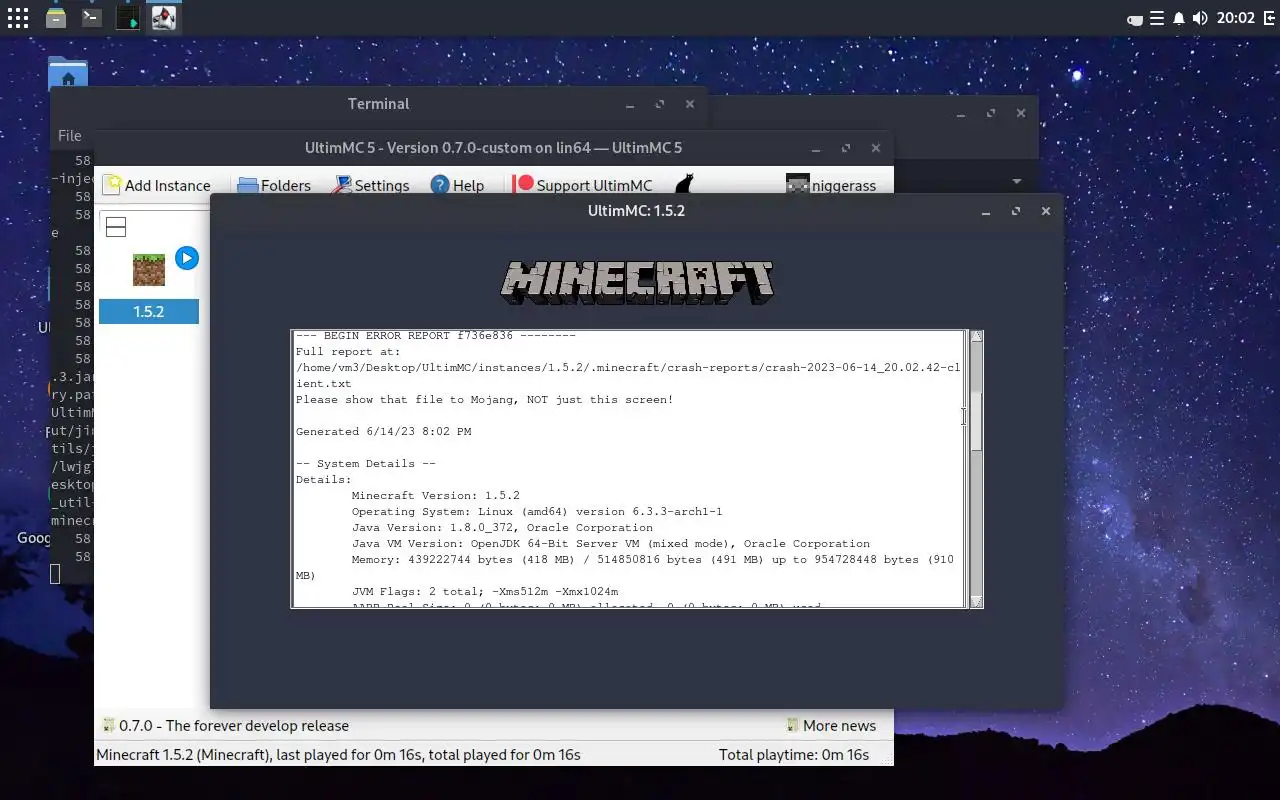Select the 1.5.2 instance label
This screenshot has height=800, width=1280.
149,312
